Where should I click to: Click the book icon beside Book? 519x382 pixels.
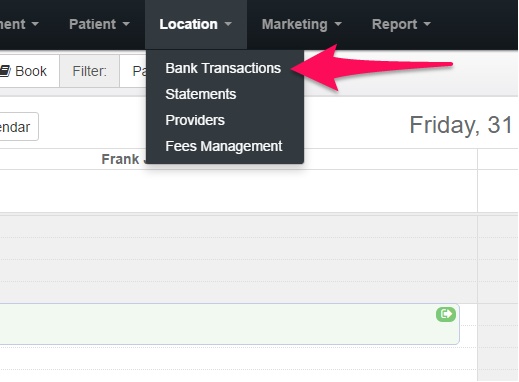5,71
